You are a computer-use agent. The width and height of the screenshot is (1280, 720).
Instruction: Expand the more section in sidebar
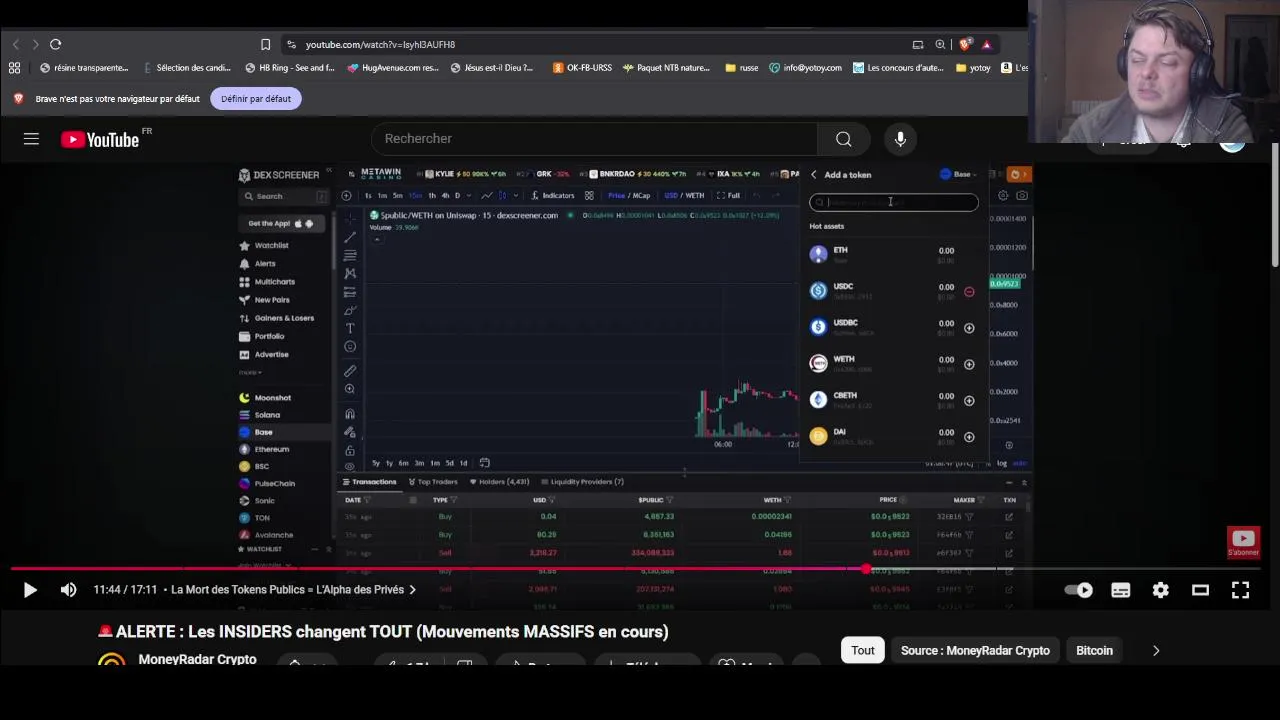point(249,373)
